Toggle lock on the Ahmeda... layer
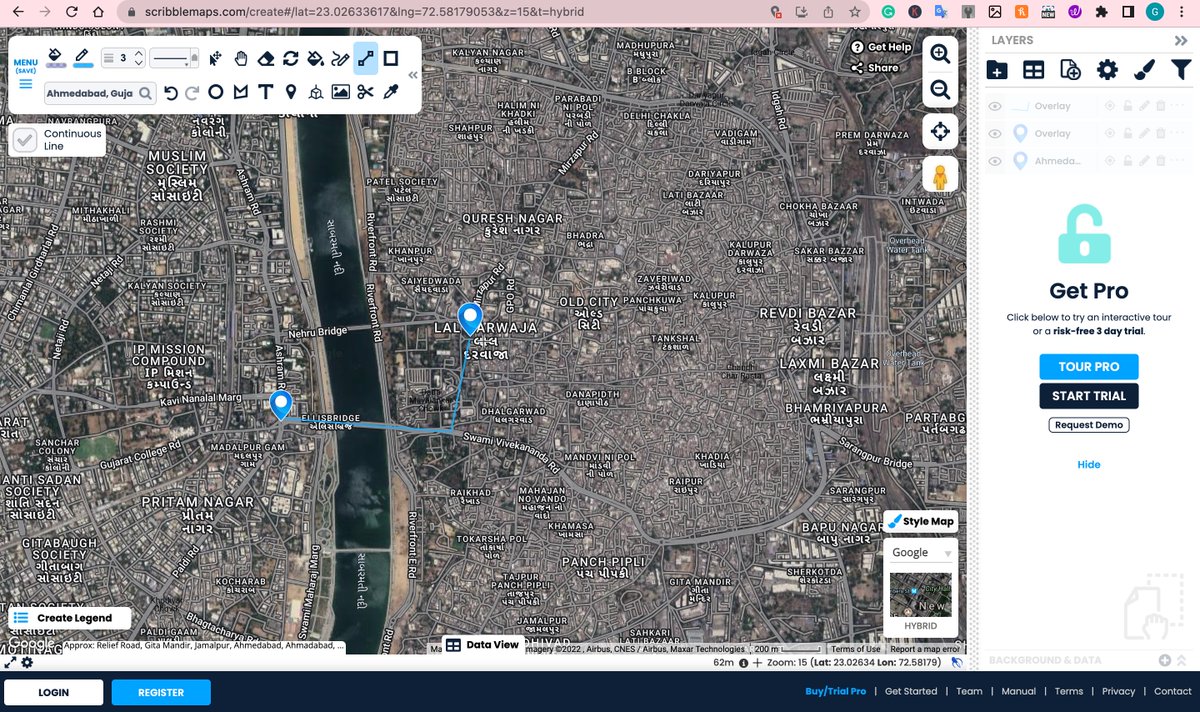The width and height of the screenshot is (1200, 712). coord(1127,161)
